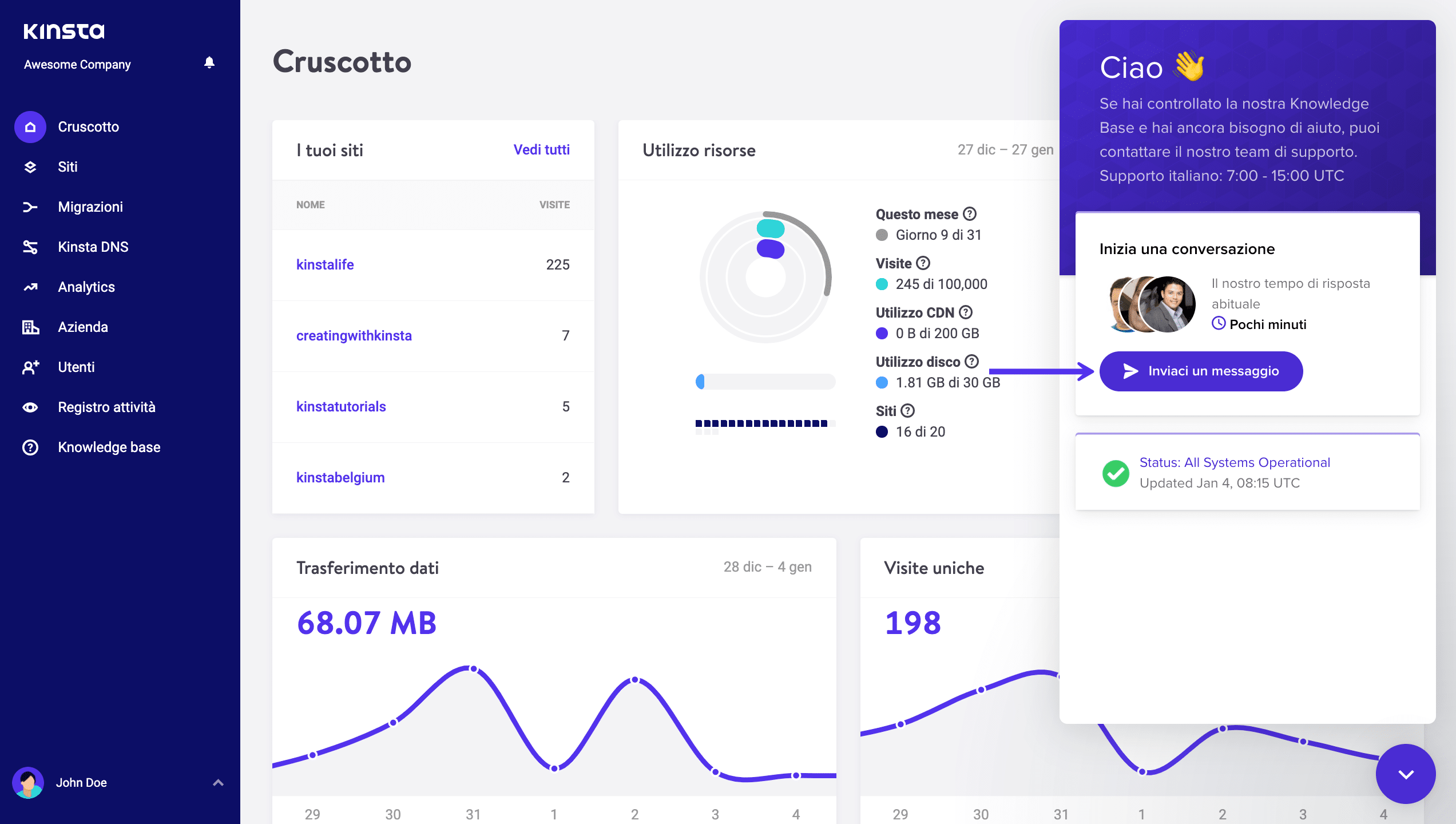This screenshot has height=824, width=1456.
Task: Click the Migrazioni arrow icon
Action: point(30,207)
